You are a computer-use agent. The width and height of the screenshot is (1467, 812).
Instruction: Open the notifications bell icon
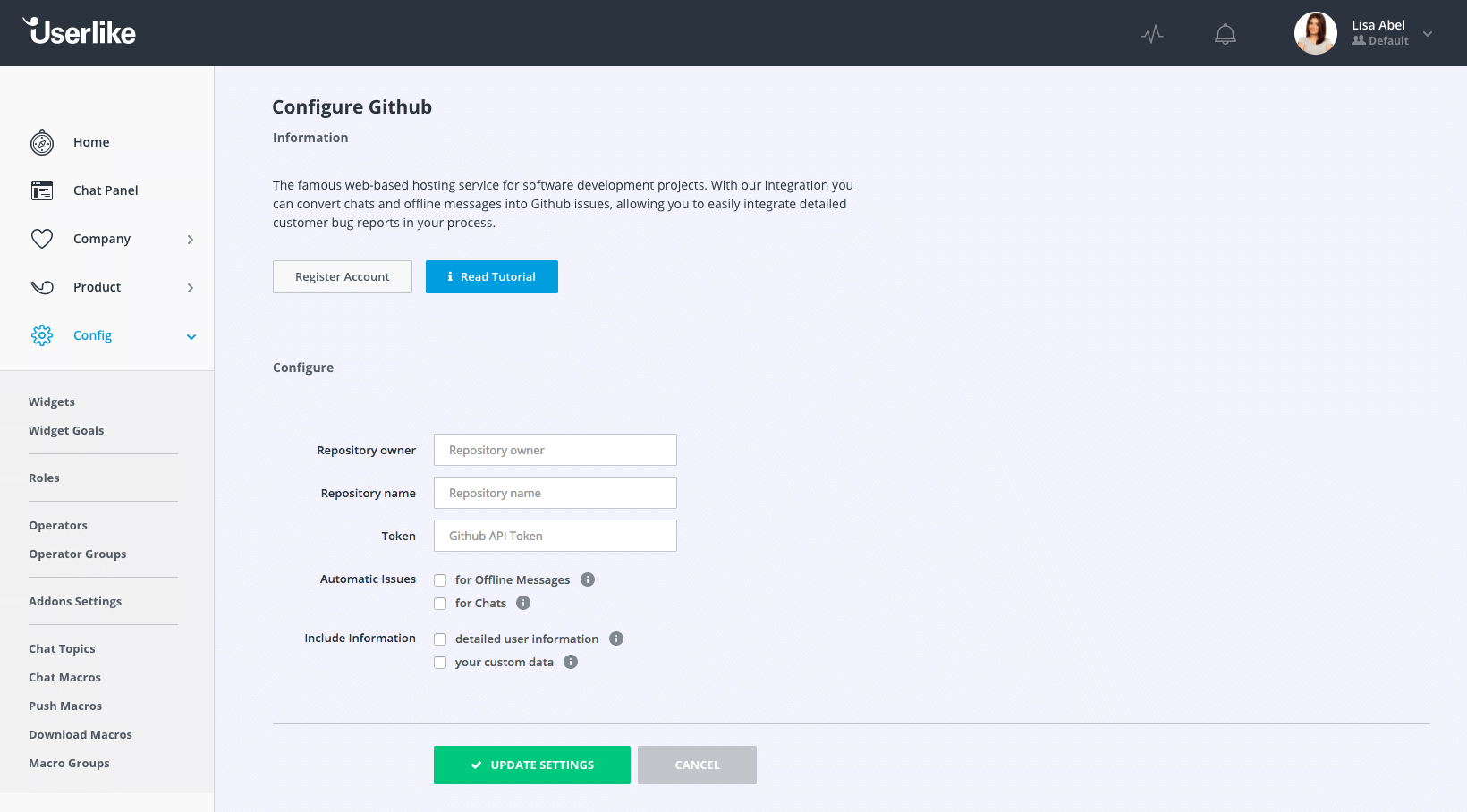coord(1225,34)
